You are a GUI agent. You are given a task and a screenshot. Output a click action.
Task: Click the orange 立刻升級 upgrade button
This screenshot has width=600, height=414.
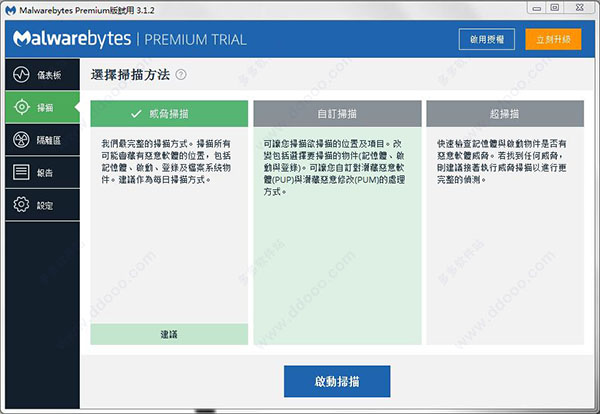553,39
